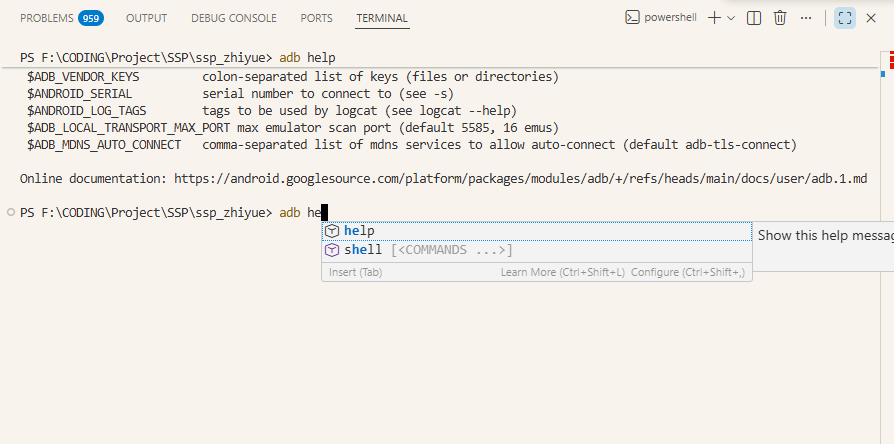The height and width of the screenshot is (444, 894).
Task: Select the TERMINAL tab
Action: tap(382, 18)
